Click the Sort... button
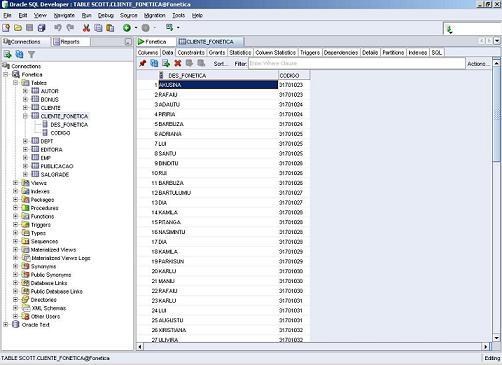 point(220,63)
